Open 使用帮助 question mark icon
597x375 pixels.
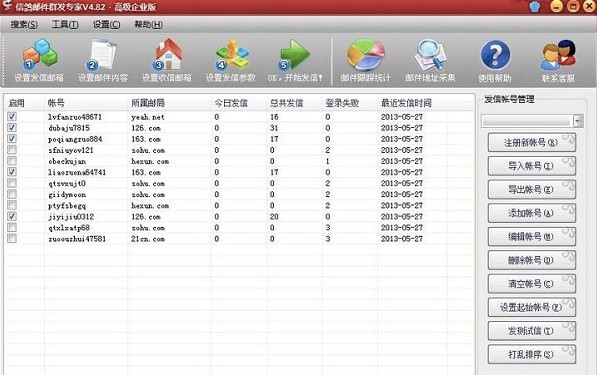click(x=495, y=55)
